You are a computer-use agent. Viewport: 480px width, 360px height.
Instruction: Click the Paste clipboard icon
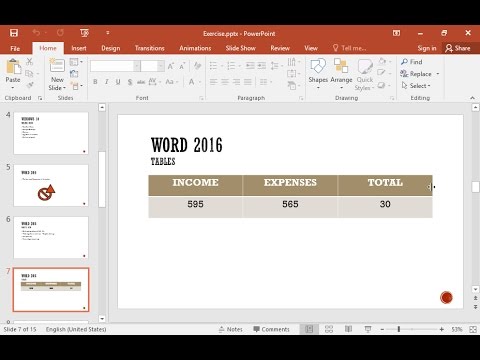[13, 66]
